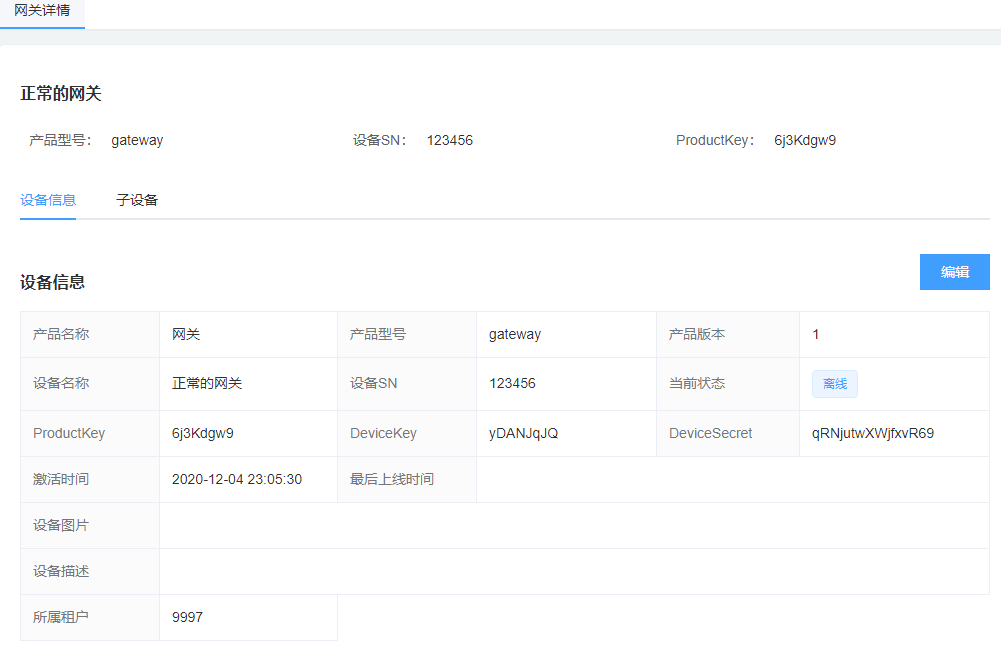
Task: Click the empty 最后上线时间 value cell
Action: click(732, 479)
